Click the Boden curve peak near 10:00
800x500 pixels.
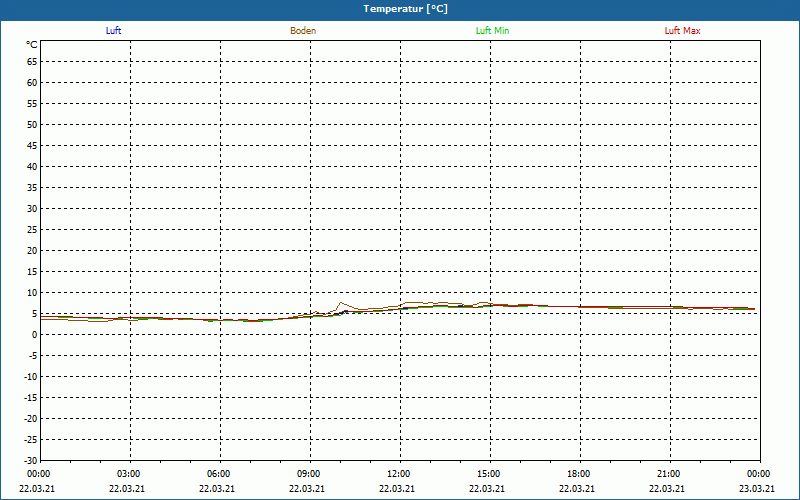[x=341, y=303]
